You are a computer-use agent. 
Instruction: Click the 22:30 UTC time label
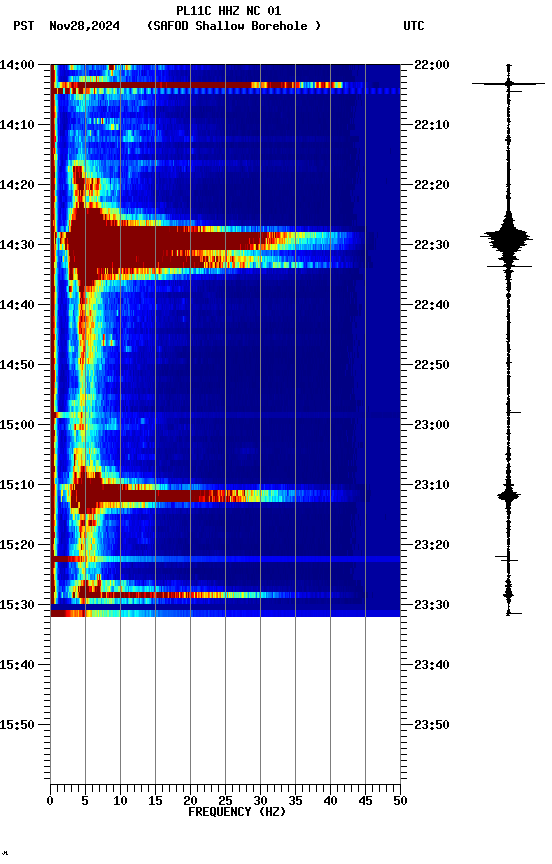tap(432, 245)
